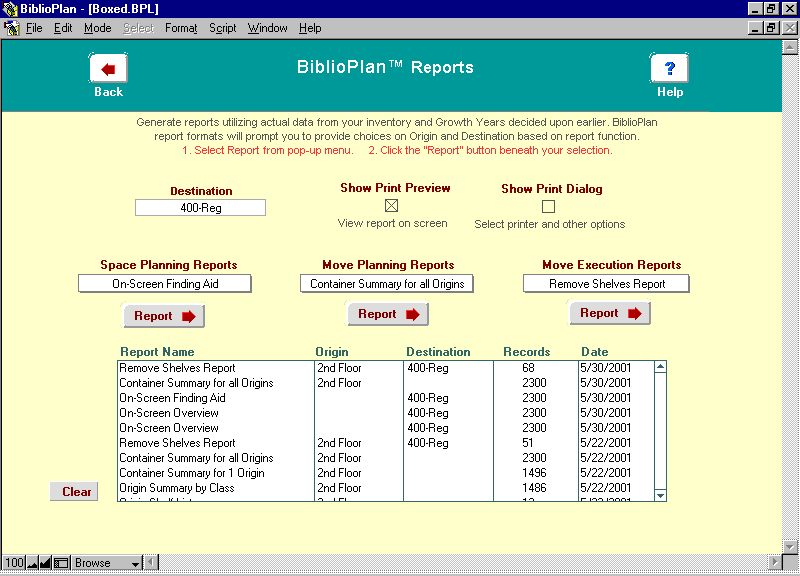Uncheck the Show Print Preview checkbox
The height and width of the screenshot is (576, 800).
(x=391, y=206)
